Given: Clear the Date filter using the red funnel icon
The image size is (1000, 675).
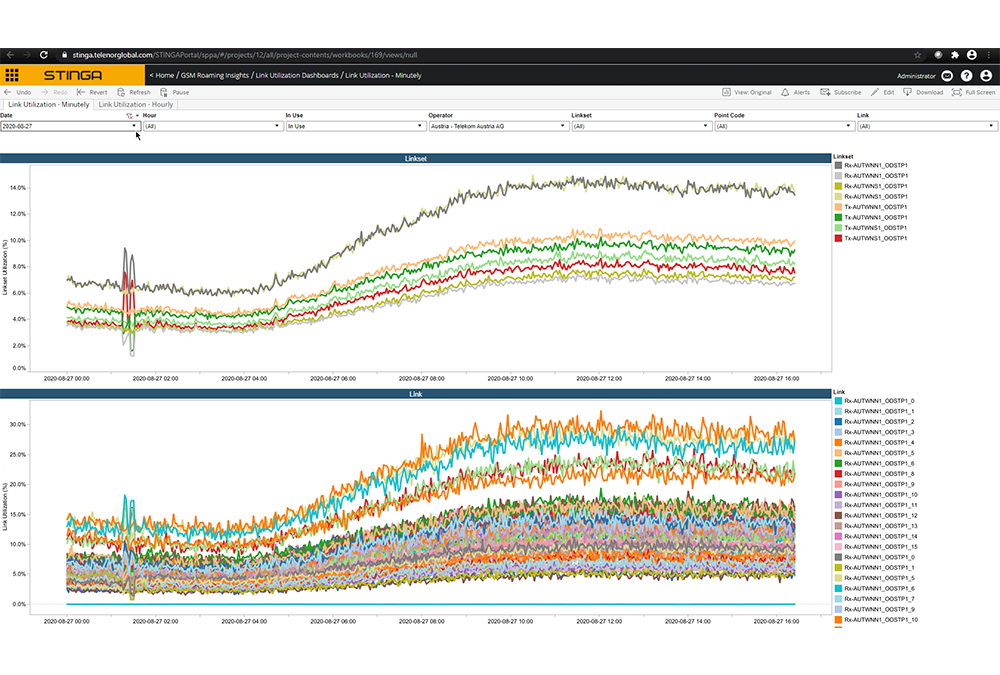Looking at the screenshot, I should (x=129, y=116).
